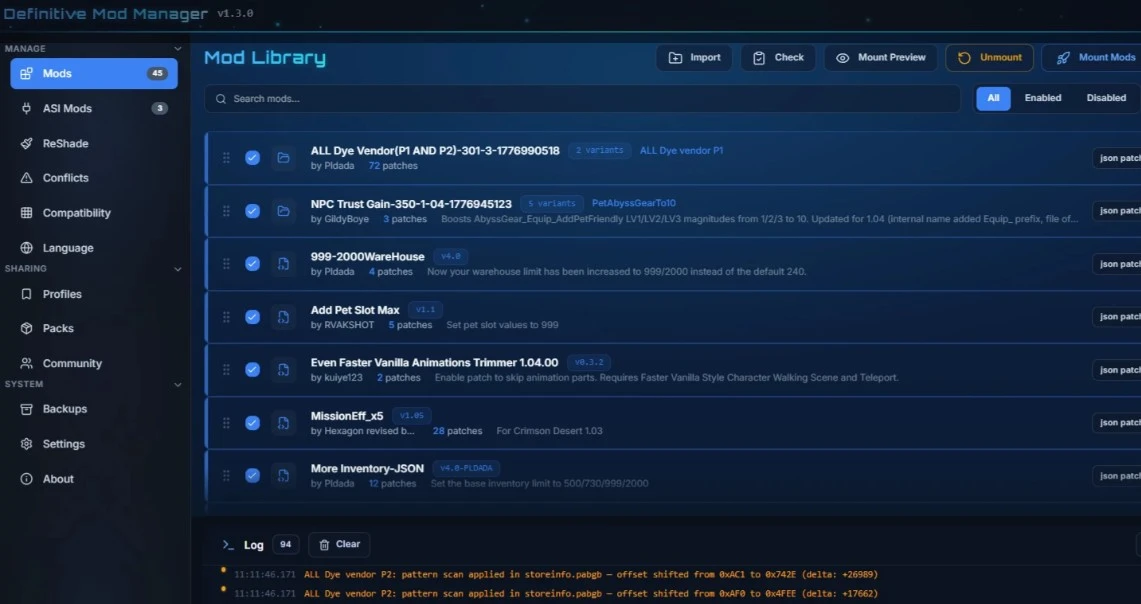Click drag handle of Add Pet Slot Max row
The image size is (1141, 604).
coord(226,317)
